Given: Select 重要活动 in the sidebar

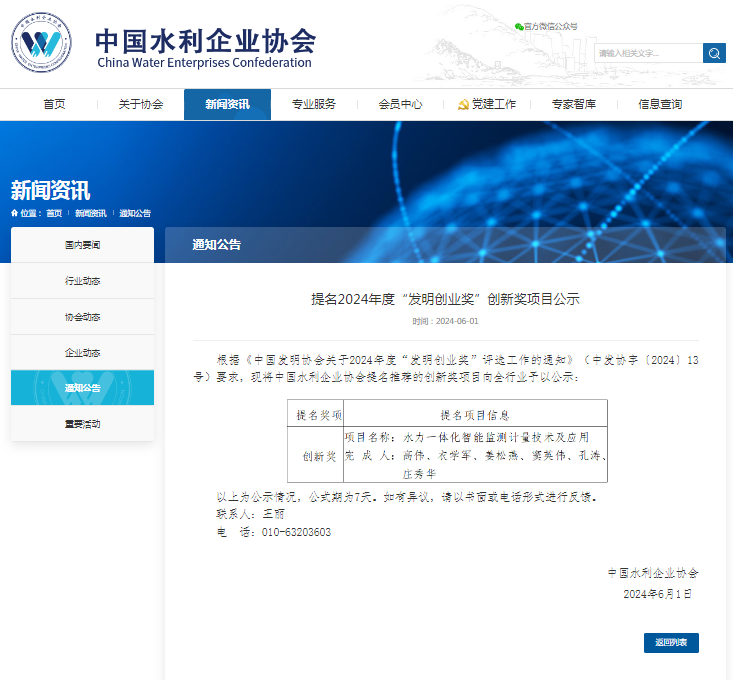Looking at the screenshot, I should tap(82, 424).
